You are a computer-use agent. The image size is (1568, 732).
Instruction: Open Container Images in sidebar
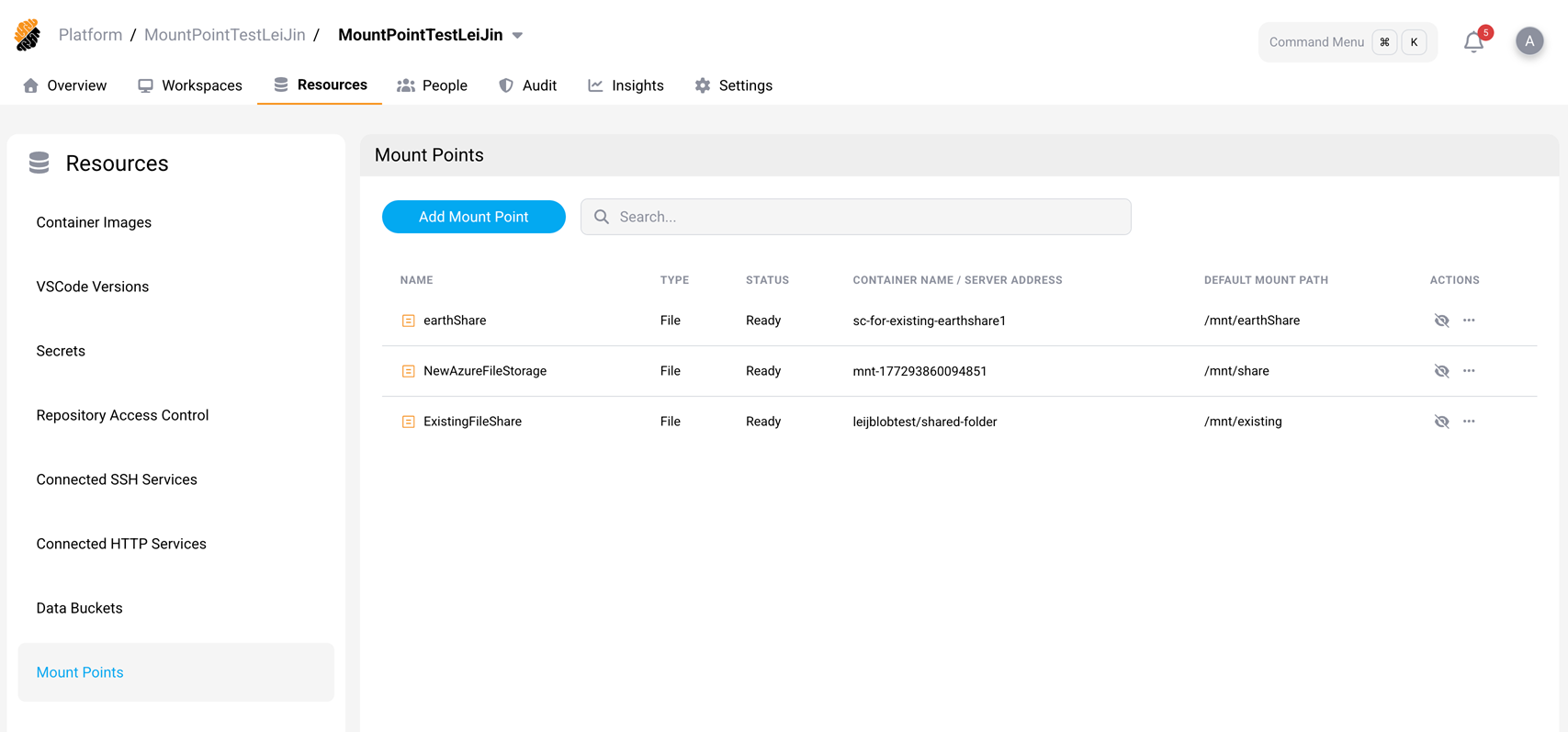[94, 222]
